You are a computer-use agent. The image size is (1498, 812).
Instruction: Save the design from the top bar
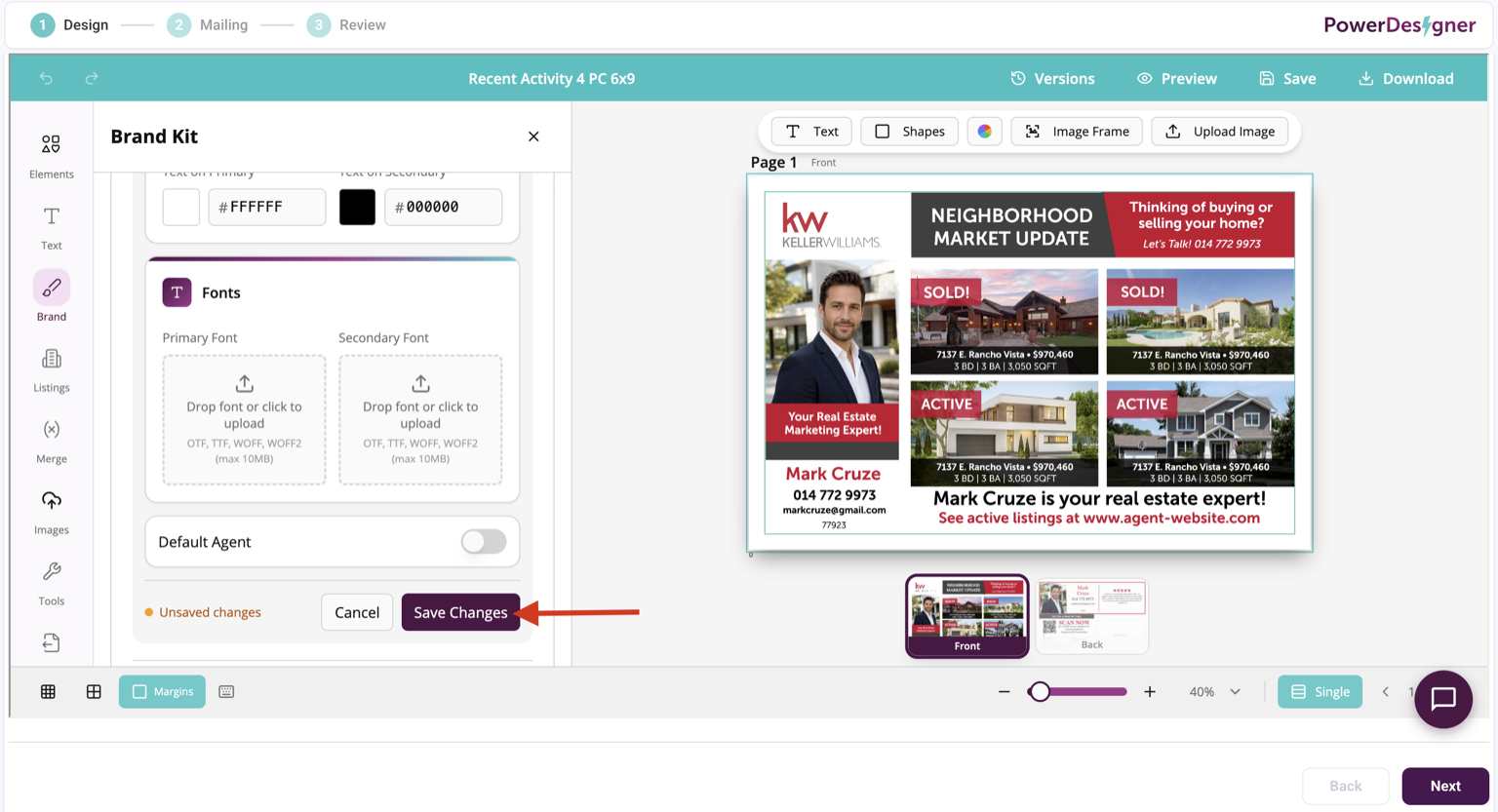(1287, 78)
